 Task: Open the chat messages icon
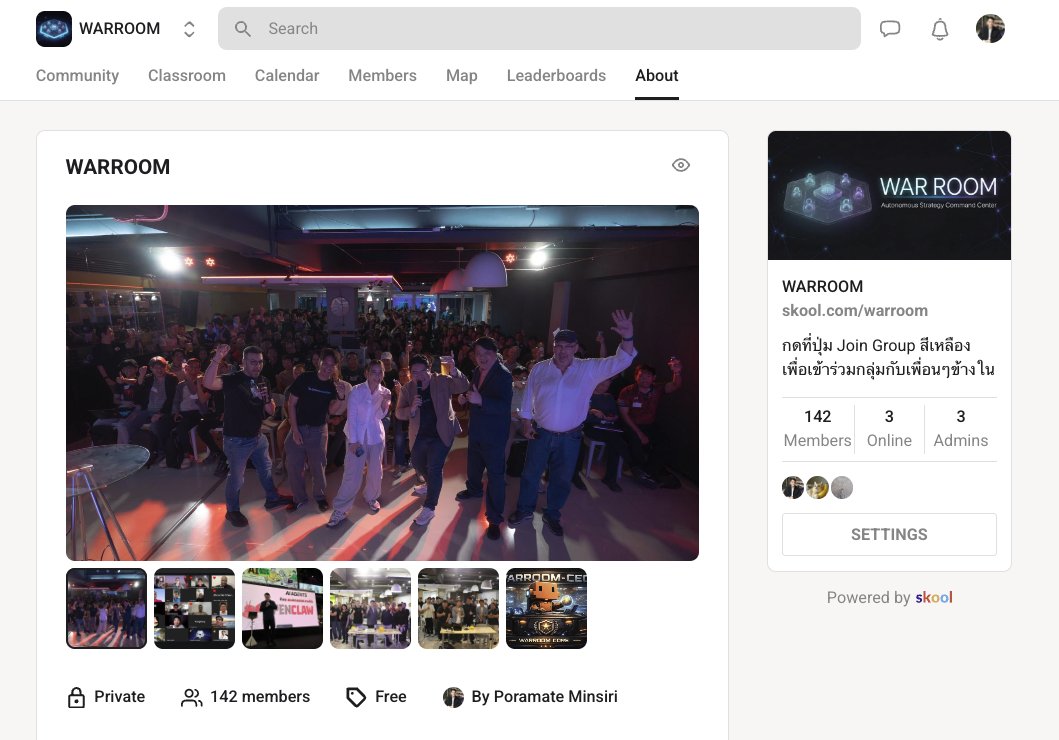[x=889, y=28]
